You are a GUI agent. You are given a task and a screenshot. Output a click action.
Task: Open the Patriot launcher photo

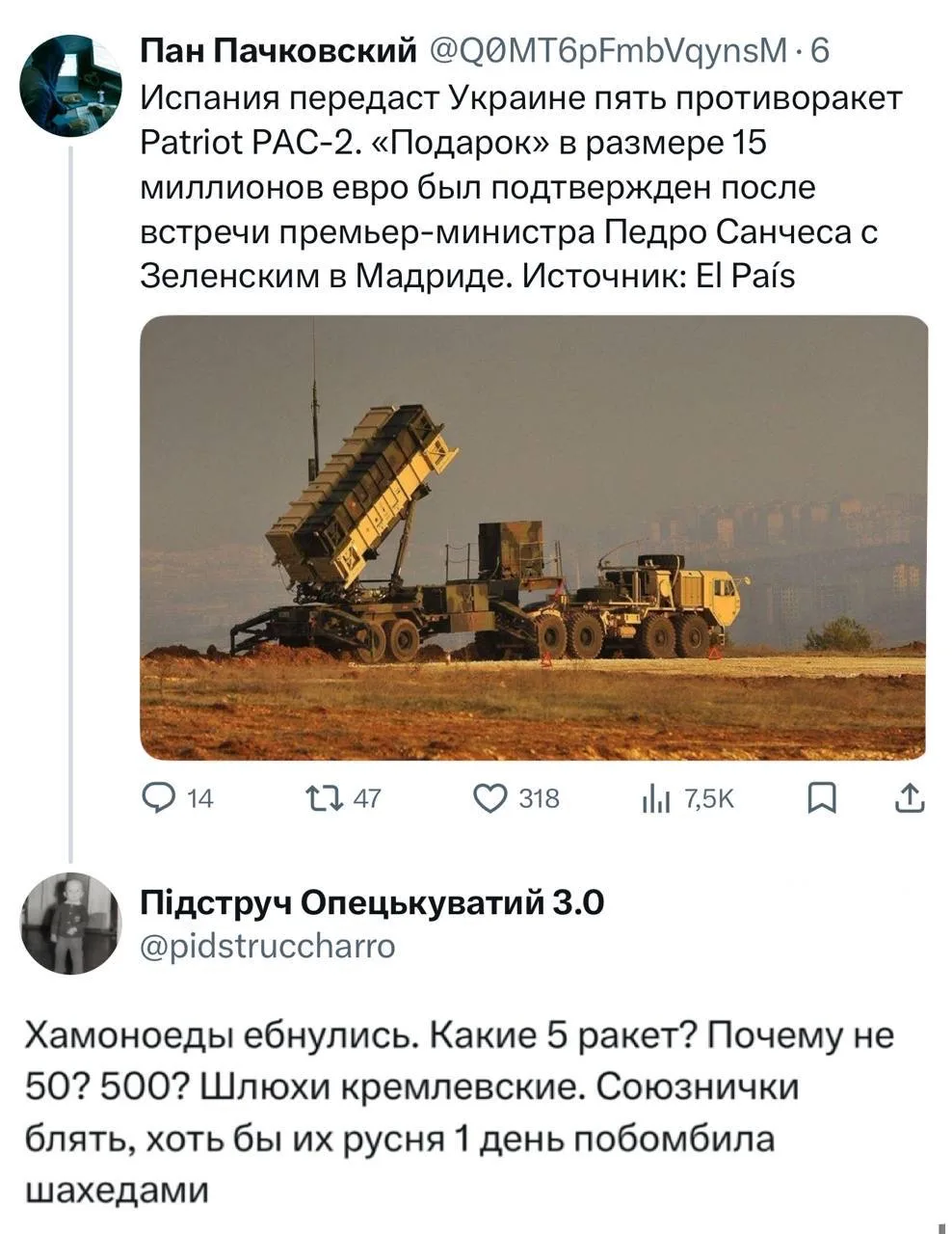coord(533,537)
